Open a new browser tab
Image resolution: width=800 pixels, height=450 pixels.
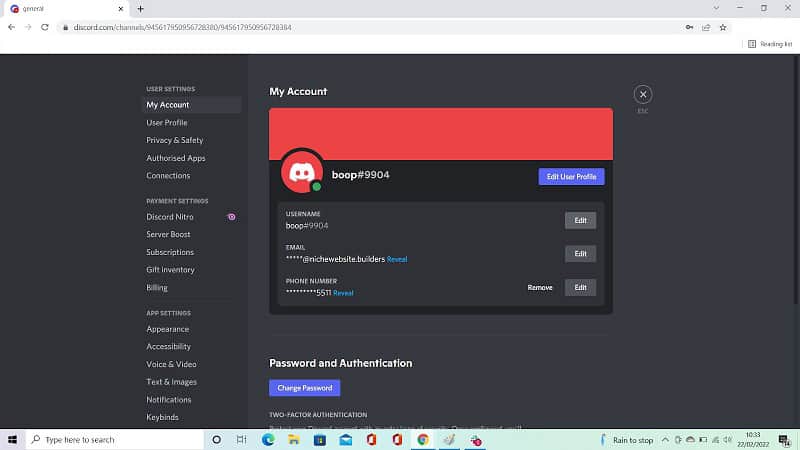pyautogui.click(x=140, y=9)
